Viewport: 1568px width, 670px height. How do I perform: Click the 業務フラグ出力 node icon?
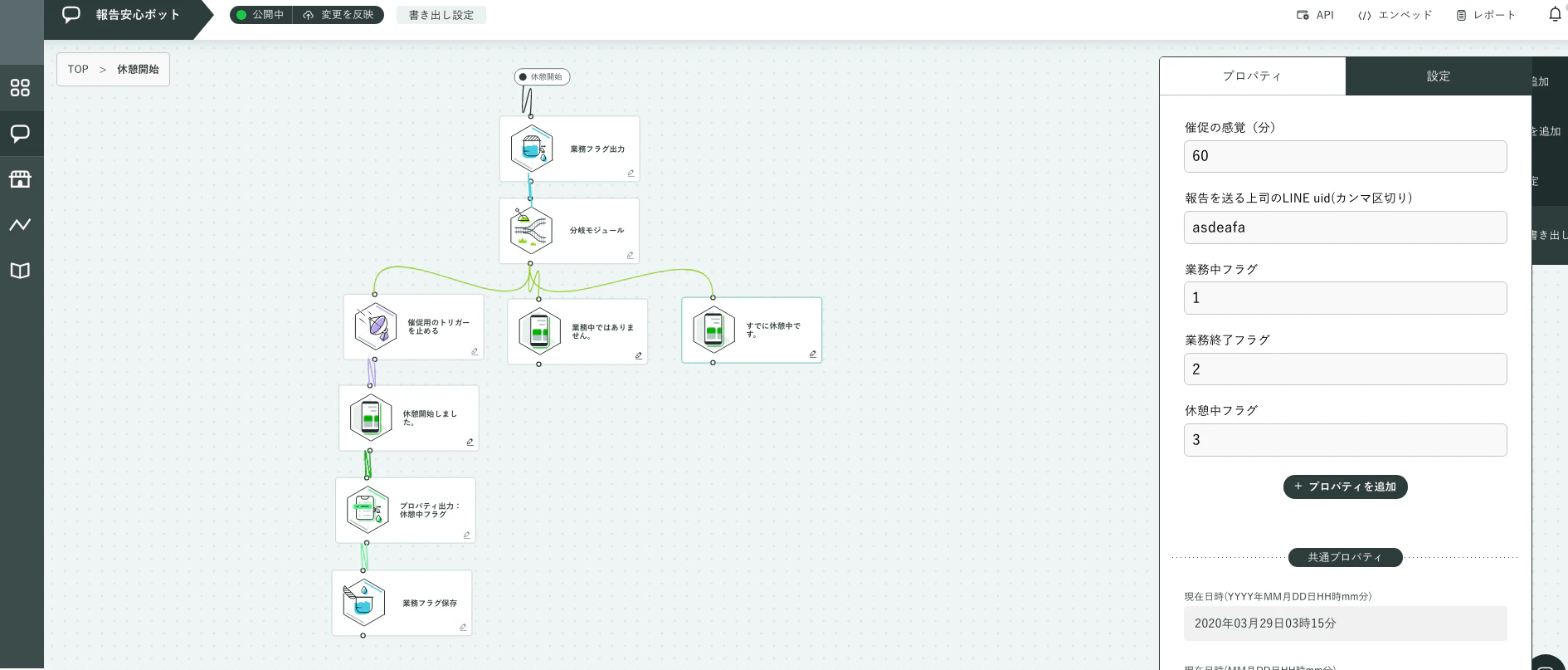pyautogui.click(x=532, y=149)
